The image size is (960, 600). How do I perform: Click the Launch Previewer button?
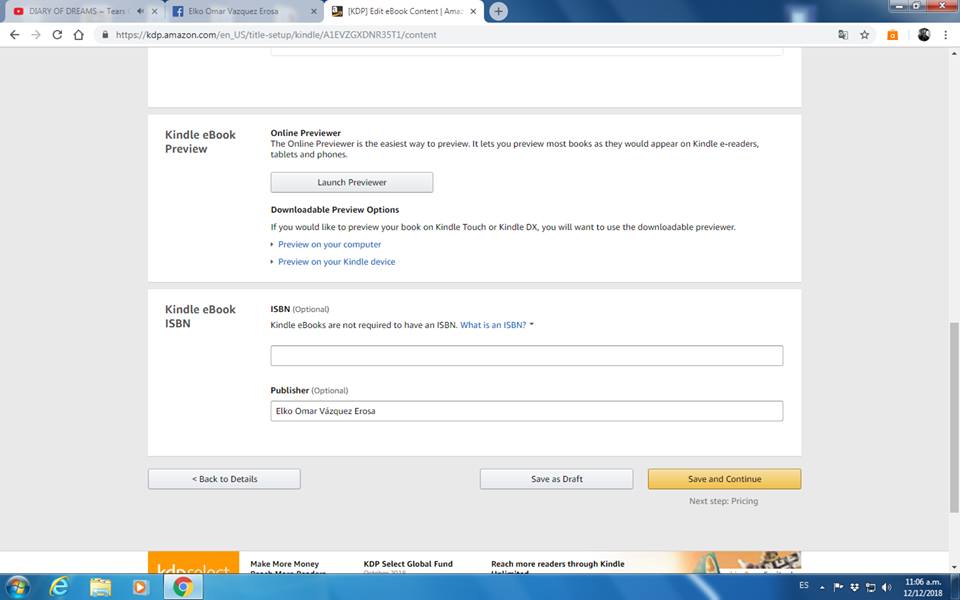point(351,182)
